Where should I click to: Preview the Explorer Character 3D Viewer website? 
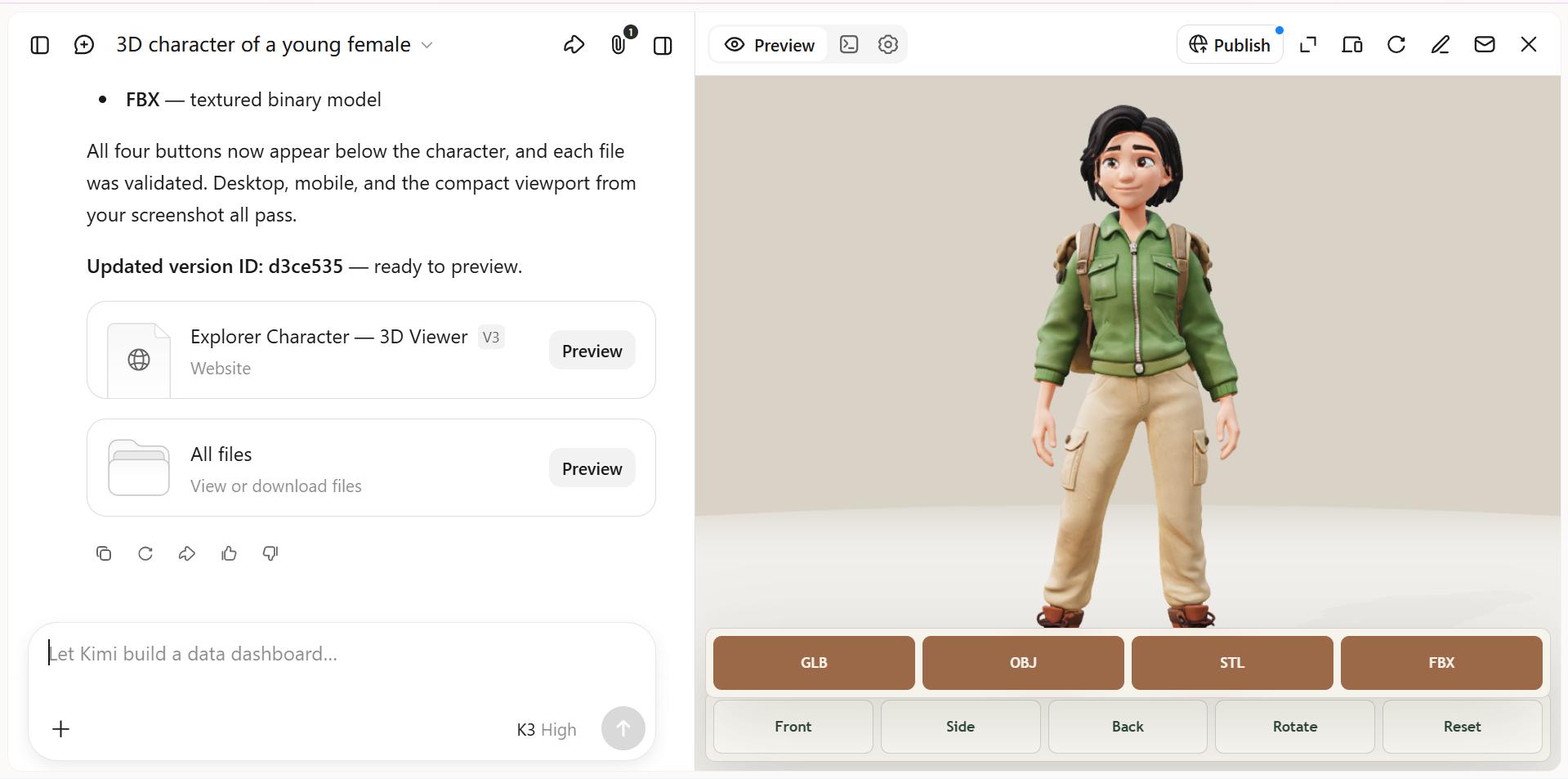pyautogui.click(x=592, y=351)
